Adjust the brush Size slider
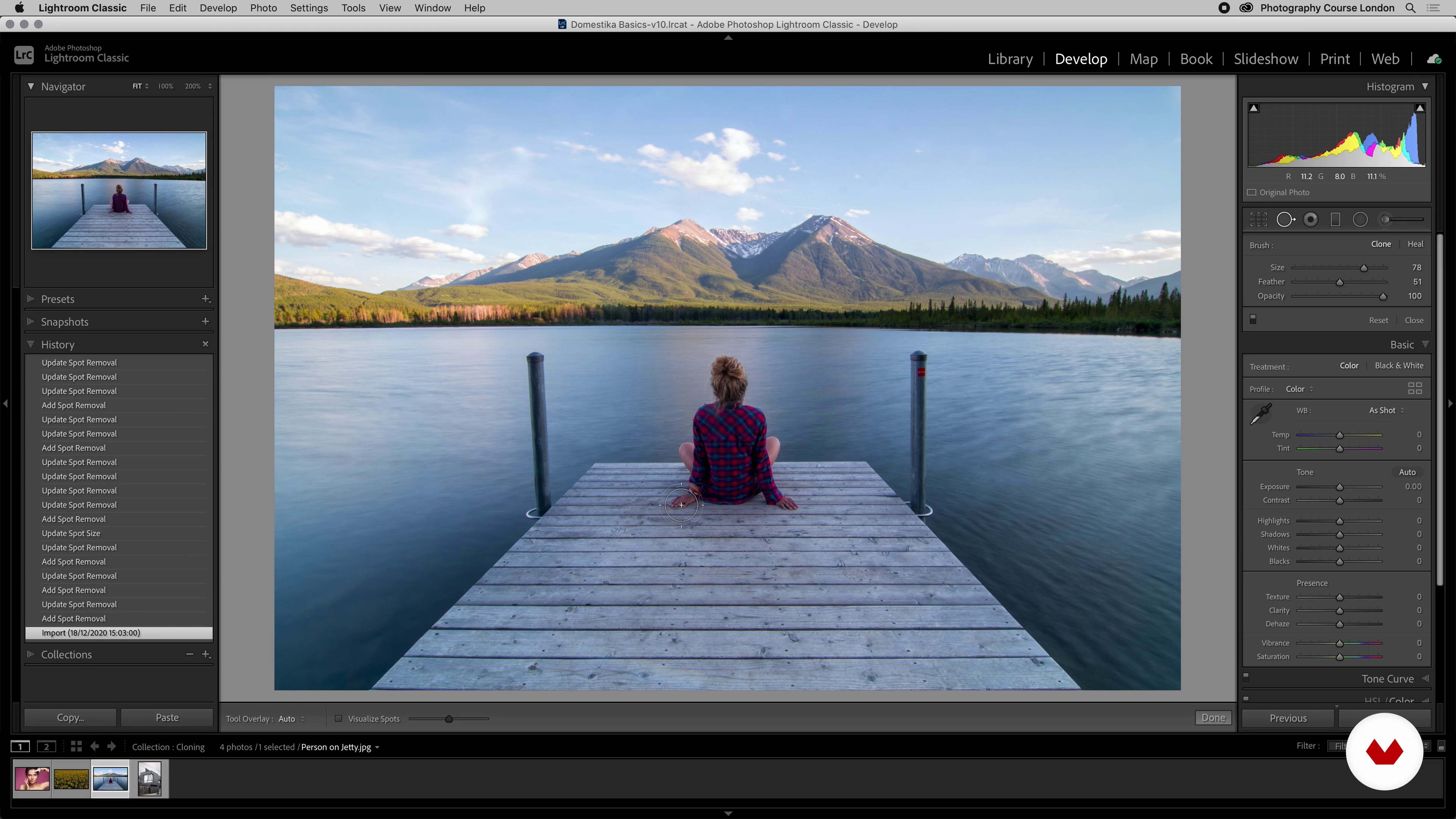The height and width of the screenshot is (819, 1456). [x=1363, y=267]
